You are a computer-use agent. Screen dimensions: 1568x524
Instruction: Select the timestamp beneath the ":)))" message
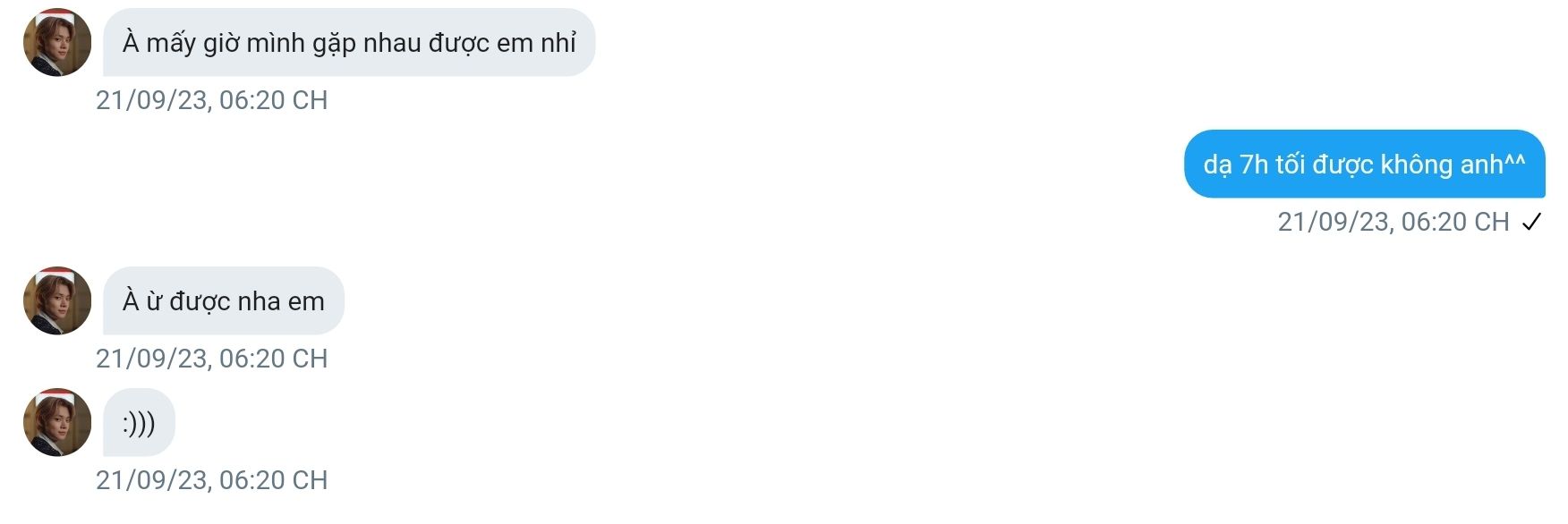(x=212, y=480)
